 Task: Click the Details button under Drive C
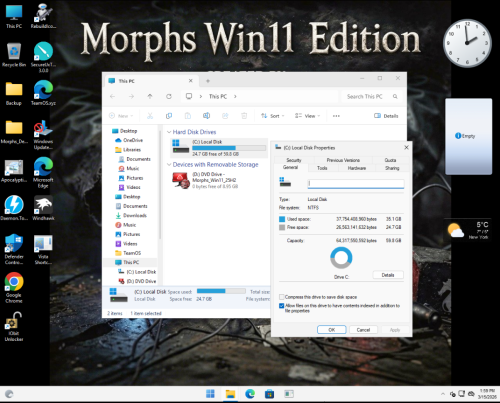388,275
